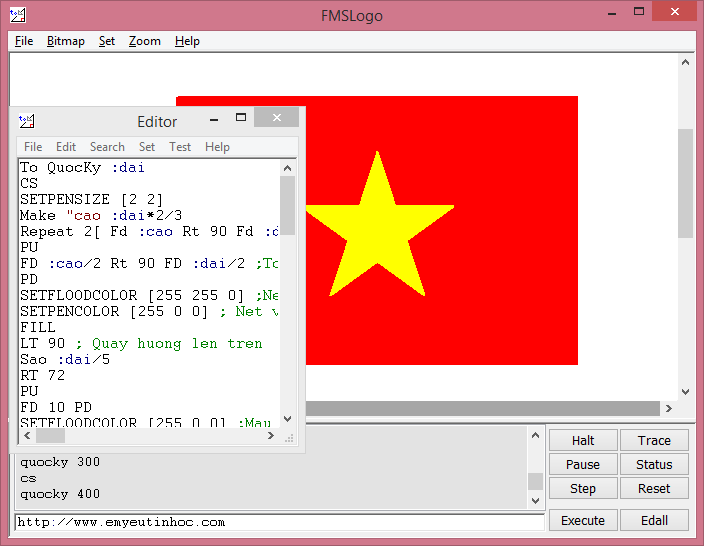Maximize the FMSLogo main window
The width and height of the screenshot is (704, 546).
[638, 12]
